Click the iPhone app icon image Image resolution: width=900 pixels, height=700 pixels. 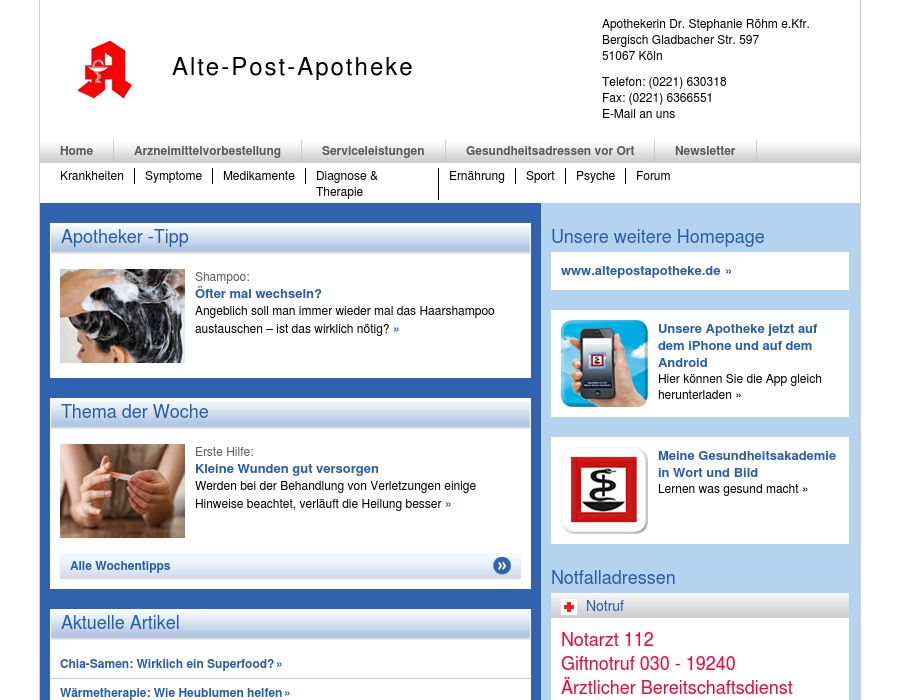604,363
